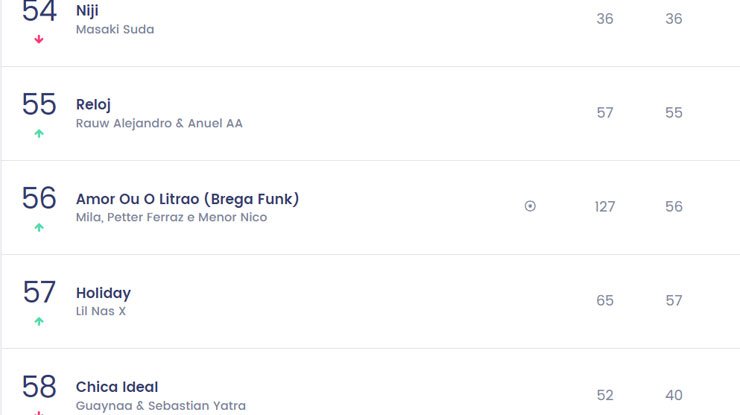Click the red arrow under rank 58

[39, 413]
